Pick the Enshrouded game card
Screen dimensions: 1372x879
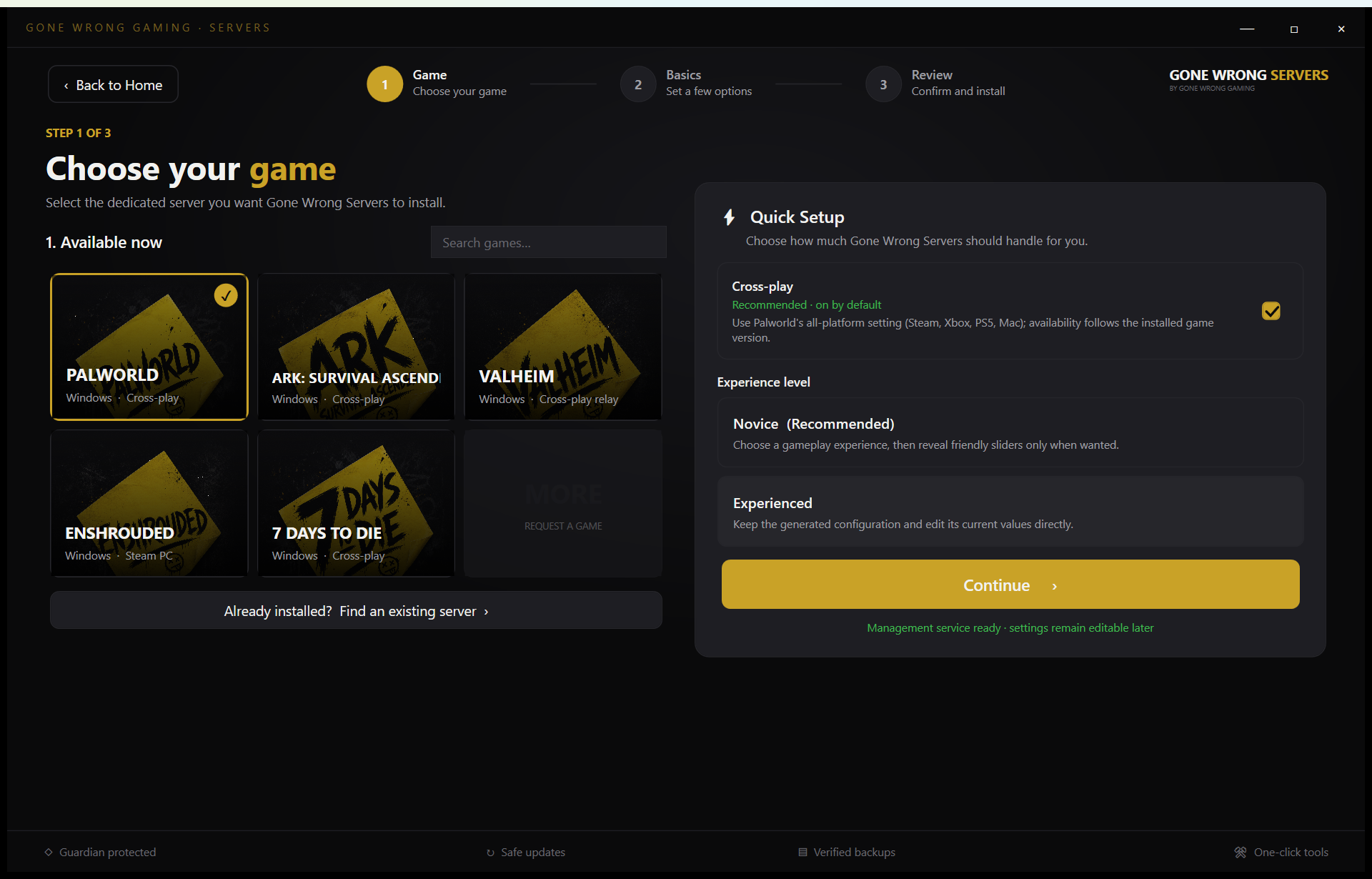coord(149,503)
